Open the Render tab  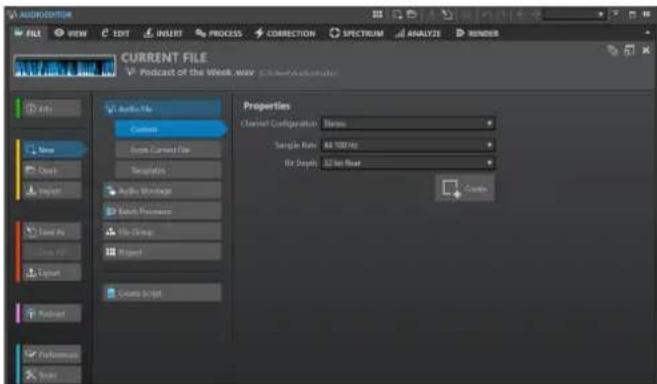[x=477, y=33]
